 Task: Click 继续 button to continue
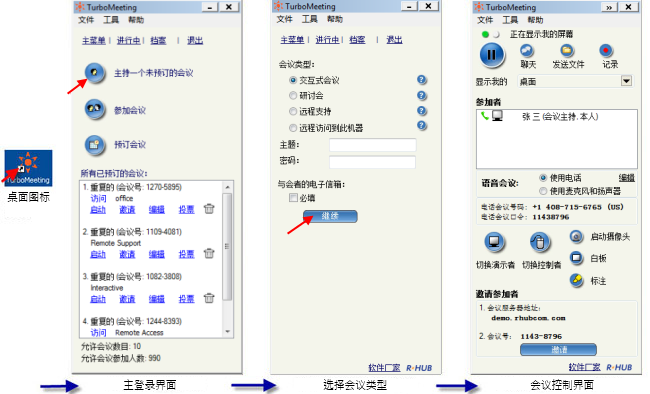[330, 216]
